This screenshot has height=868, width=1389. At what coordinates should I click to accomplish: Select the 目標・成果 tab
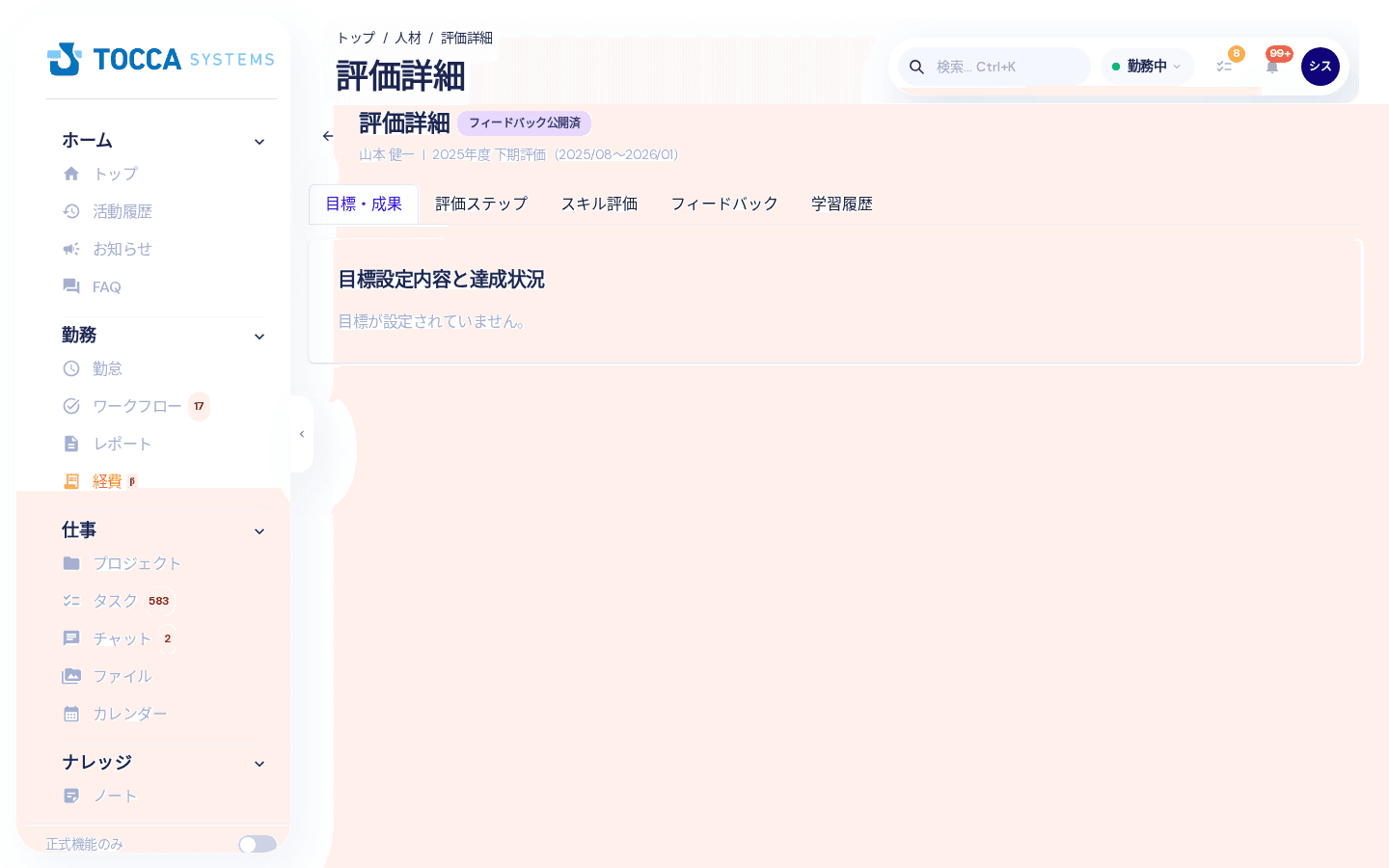point(364,204)
